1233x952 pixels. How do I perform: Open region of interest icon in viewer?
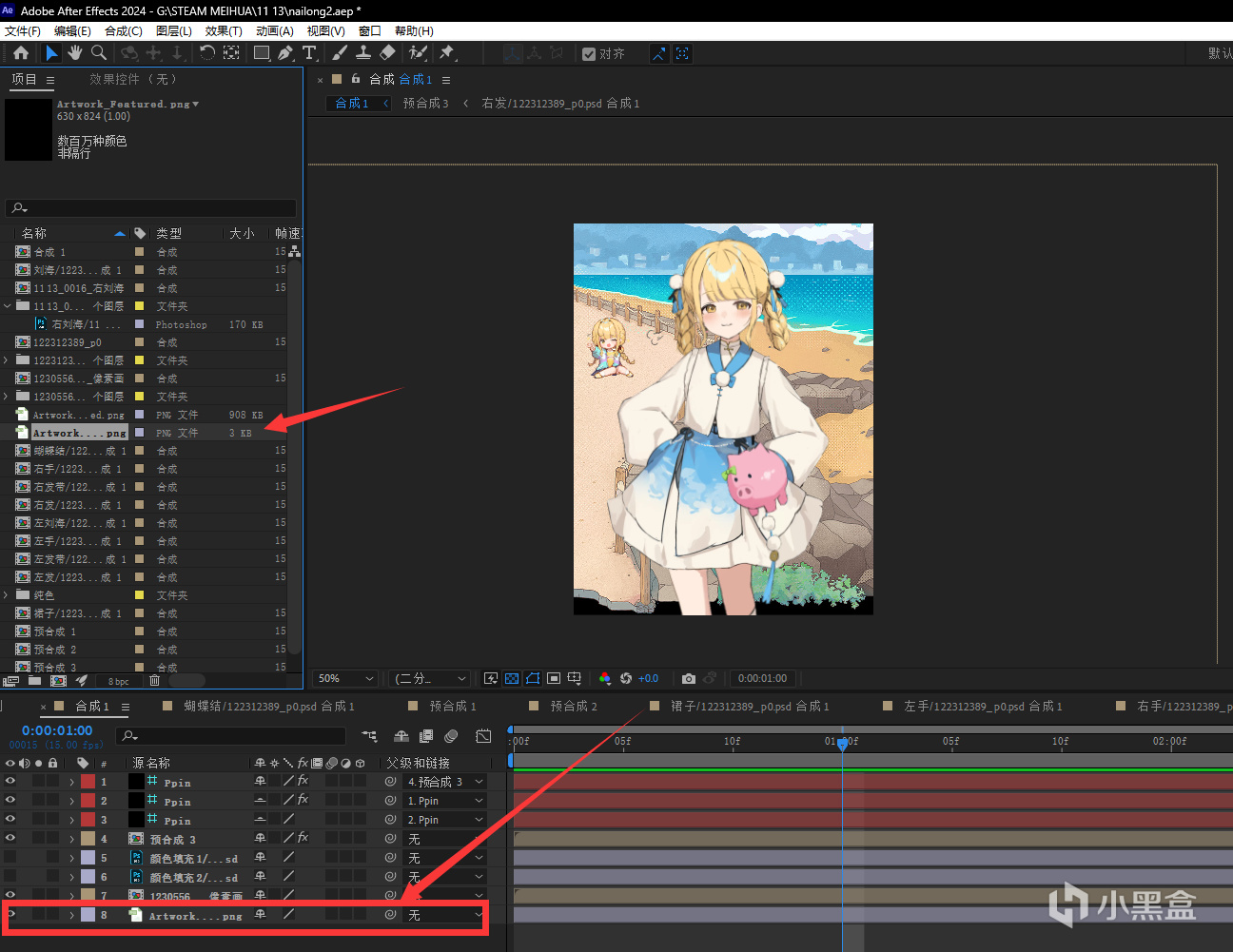tap(554, 678)
